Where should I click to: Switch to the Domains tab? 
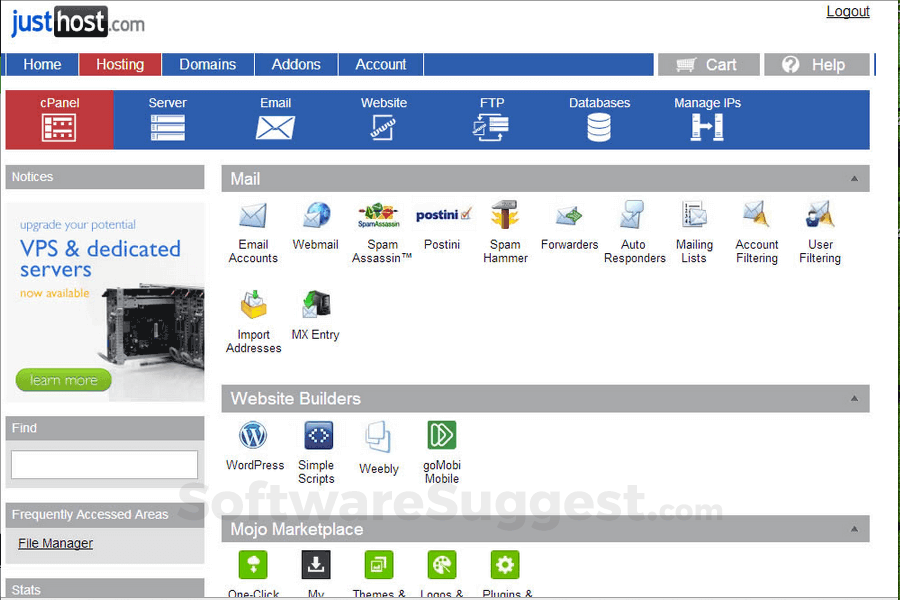[207, 64]
